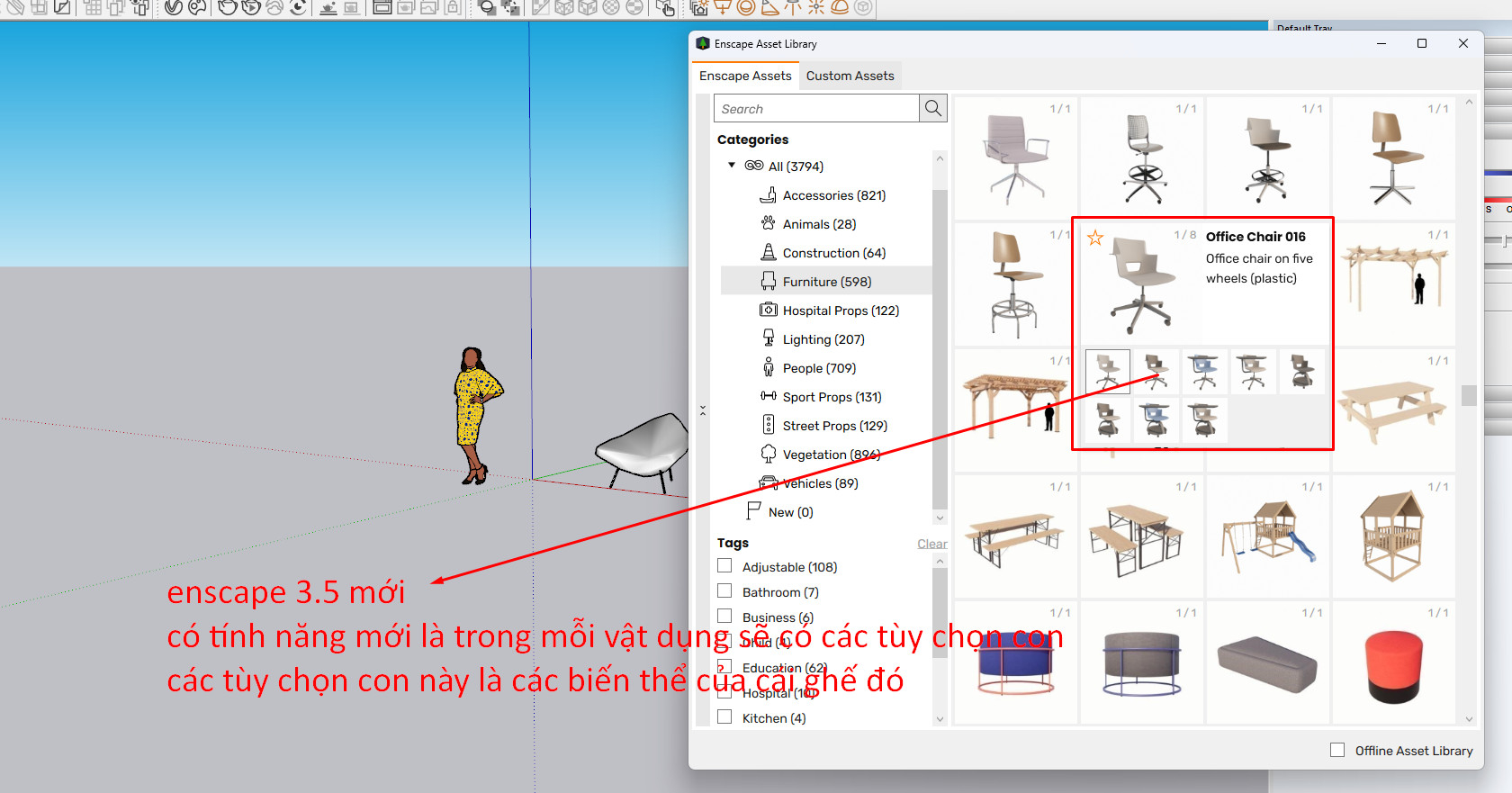Enable the Adjustable tag checkbox

[724, 566]
